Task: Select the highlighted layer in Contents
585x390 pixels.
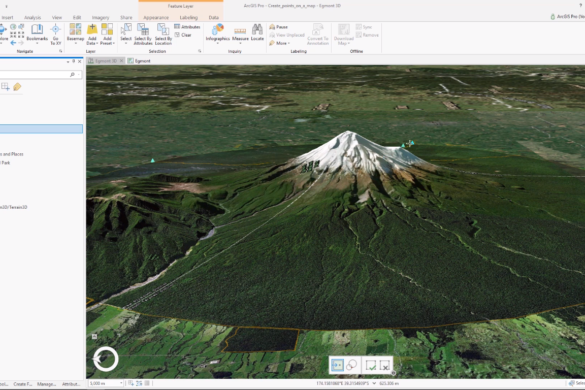Action: point(41,129)
